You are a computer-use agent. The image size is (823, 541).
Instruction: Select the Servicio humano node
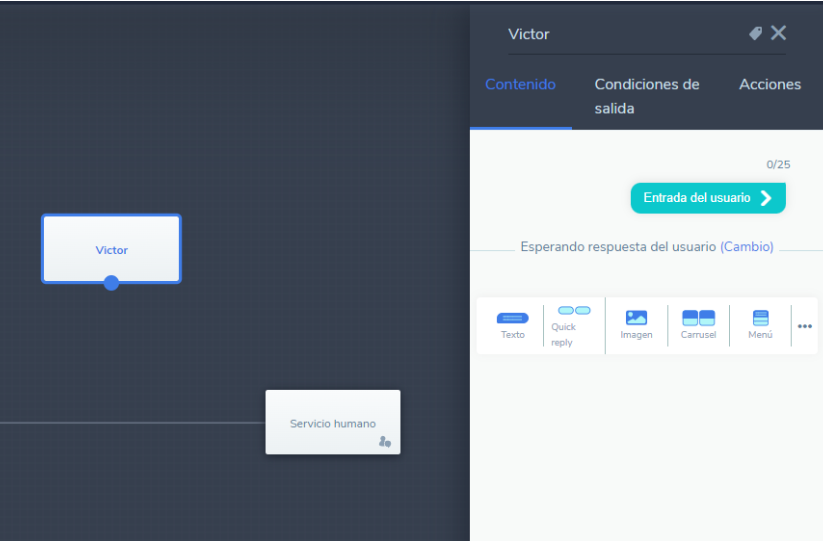[x=332, y=422]
